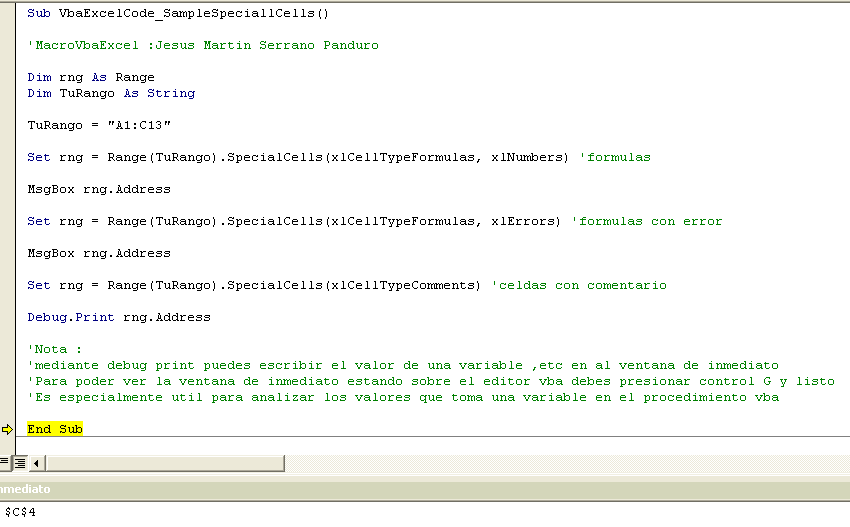
Task: Click the line "Dim rng As Range"
Action: (x=91, y=78)
